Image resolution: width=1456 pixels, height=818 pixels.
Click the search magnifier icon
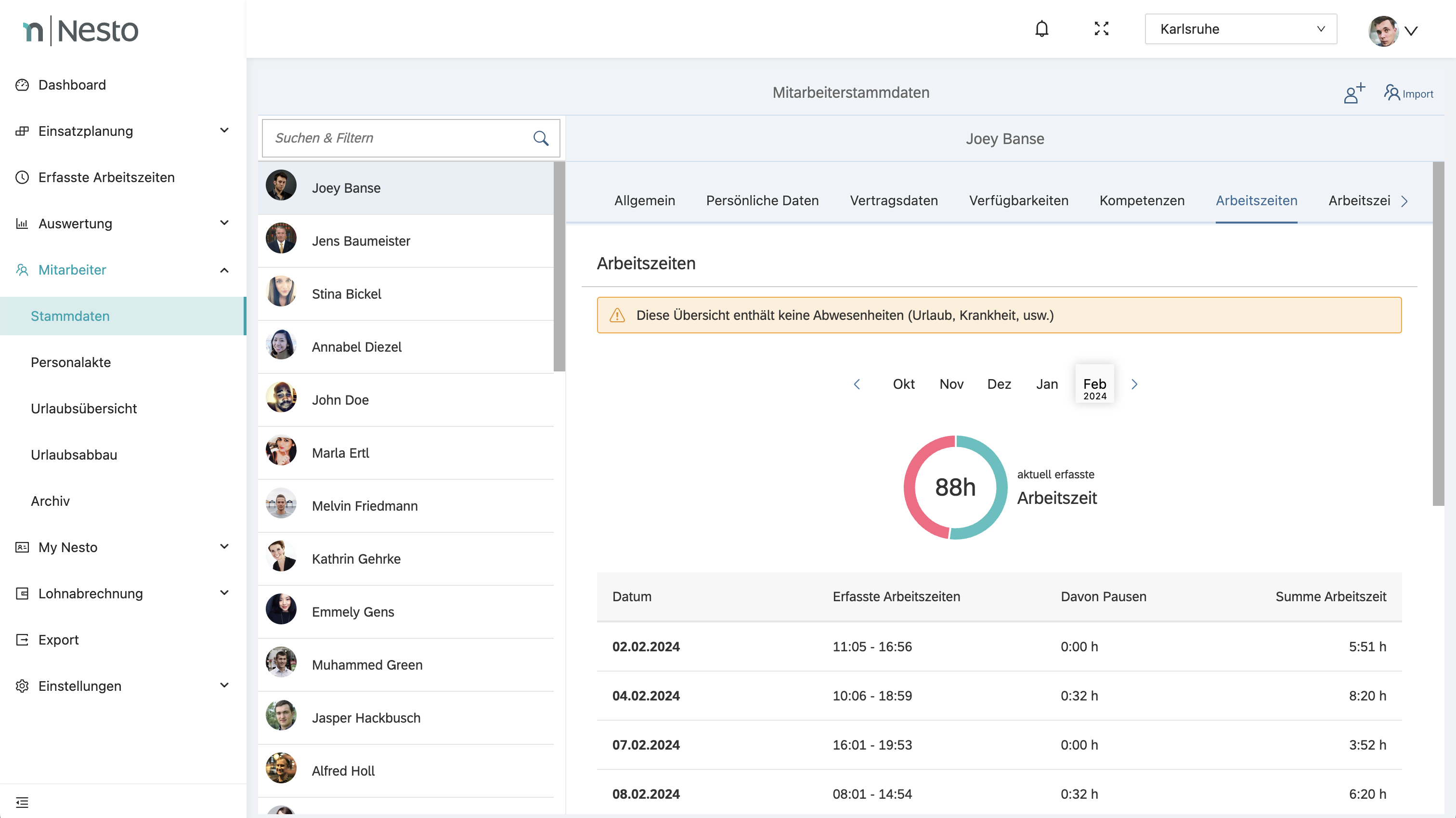click(540, 138)
